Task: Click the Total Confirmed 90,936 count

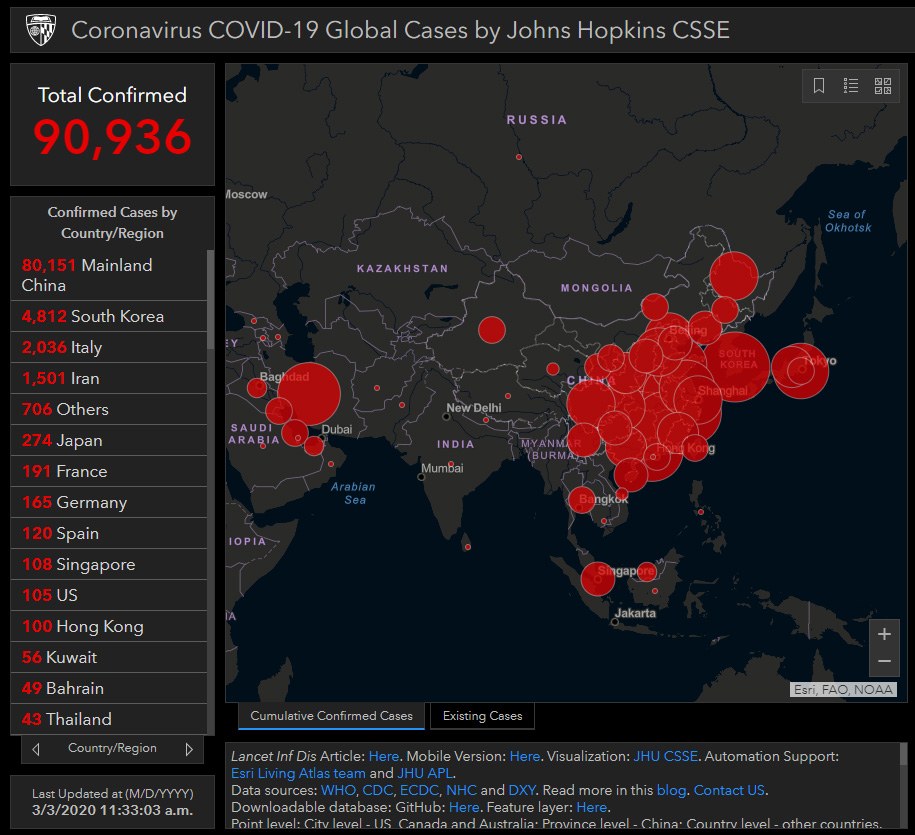Action: tap(112, 137)
